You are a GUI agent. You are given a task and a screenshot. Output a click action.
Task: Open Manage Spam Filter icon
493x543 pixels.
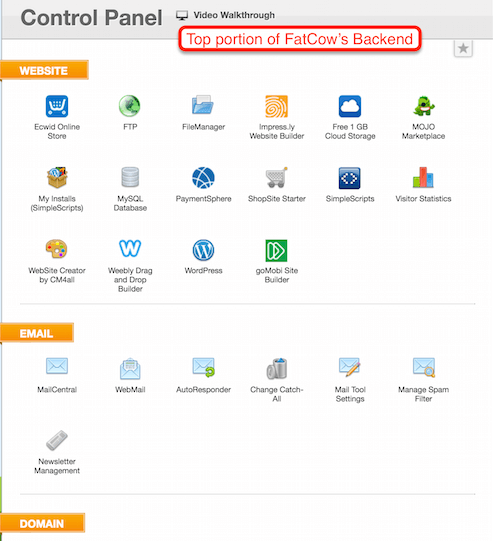pos(424,367)
